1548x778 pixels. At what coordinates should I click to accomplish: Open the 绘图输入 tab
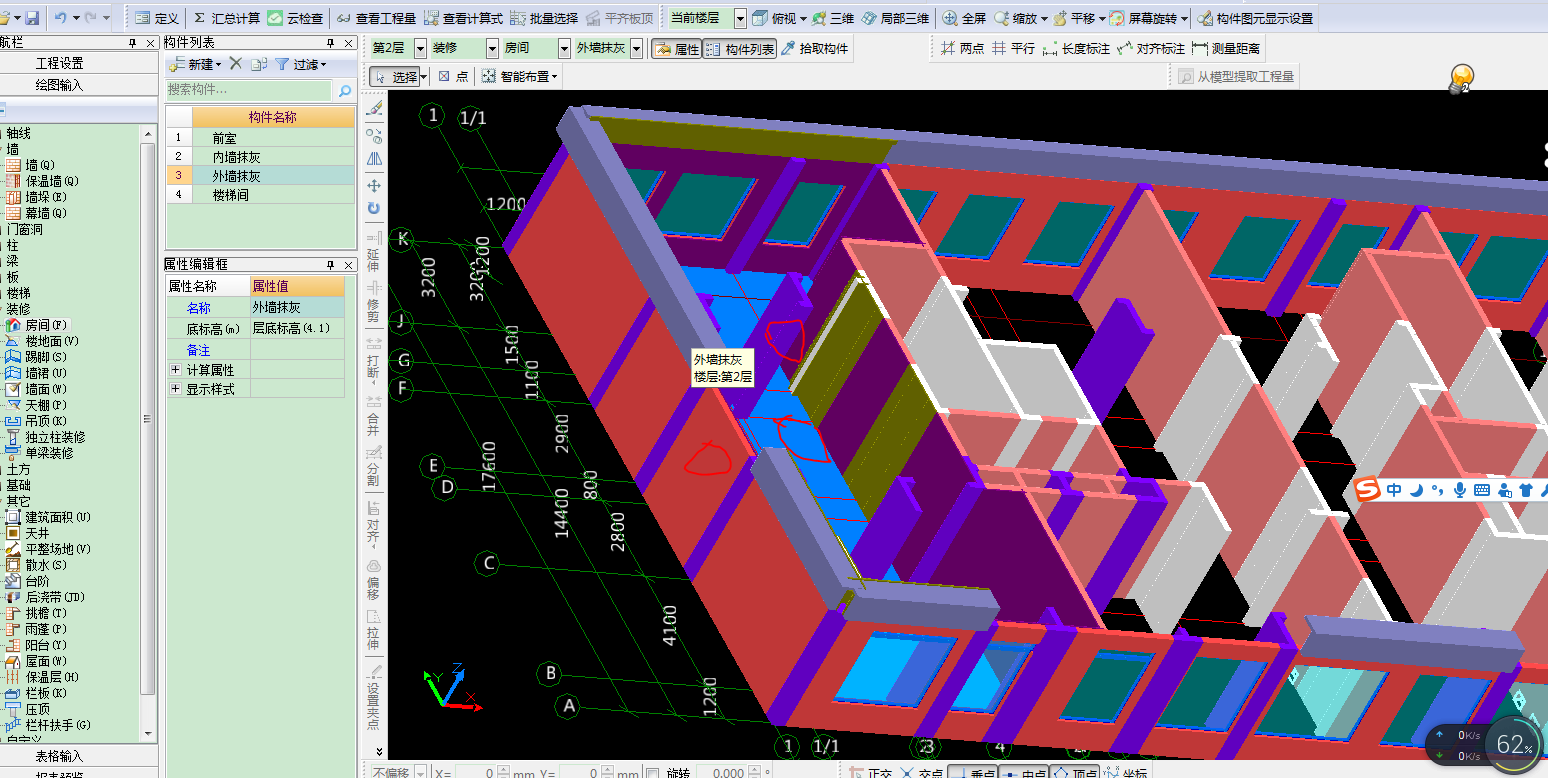tap(60, 85)
